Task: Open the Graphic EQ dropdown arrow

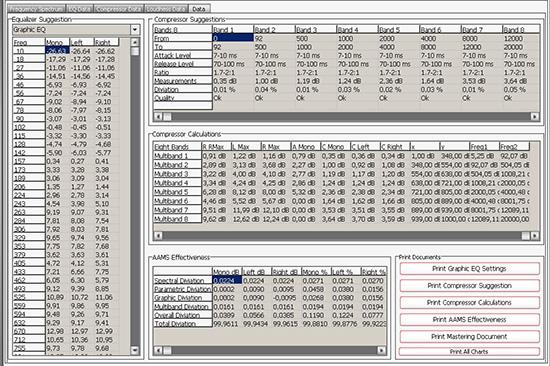Action: (x=135, y=30)
